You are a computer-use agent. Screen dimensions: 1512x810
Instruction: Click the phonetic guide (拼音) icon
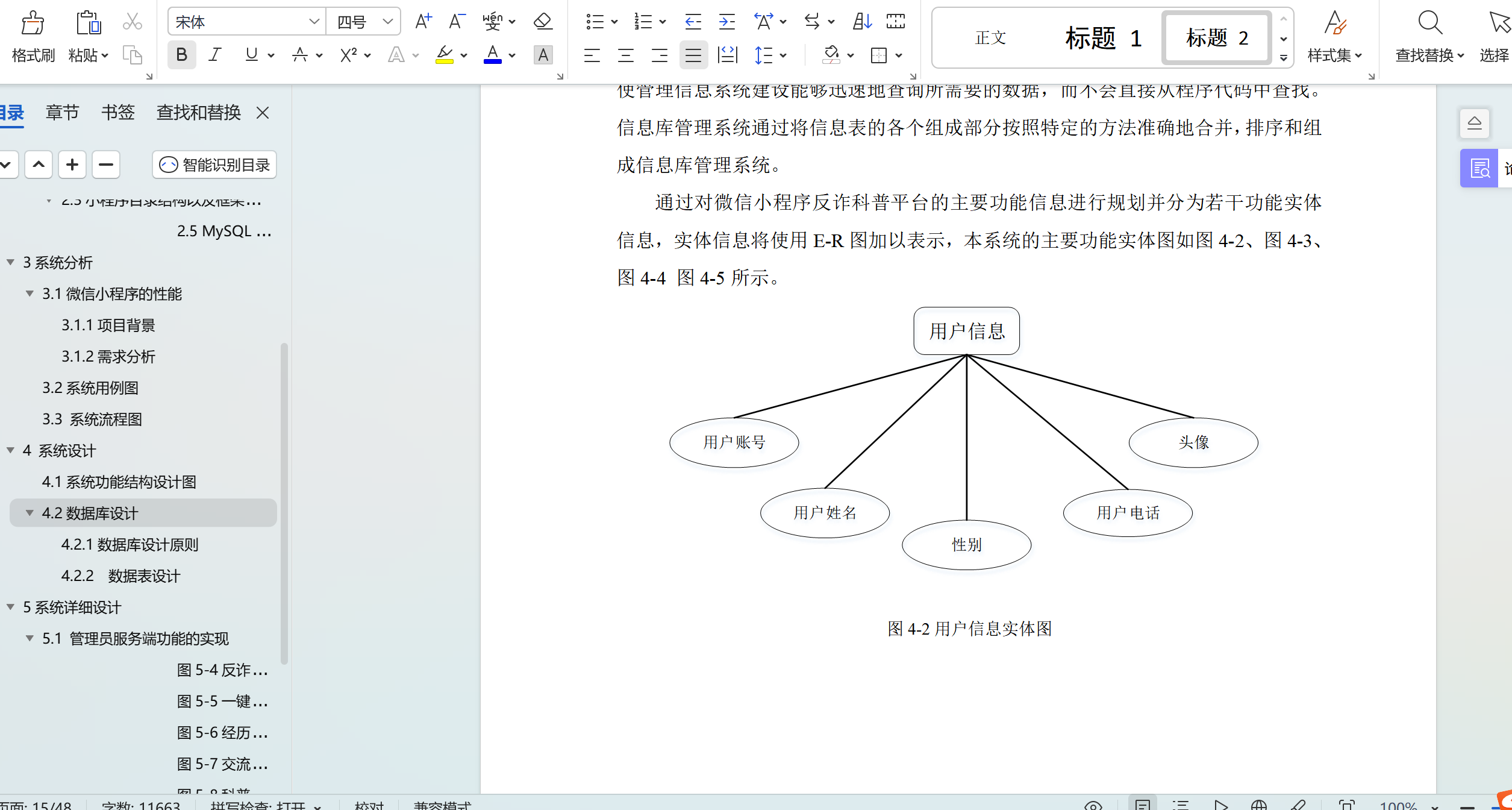(x=493, y=20)
